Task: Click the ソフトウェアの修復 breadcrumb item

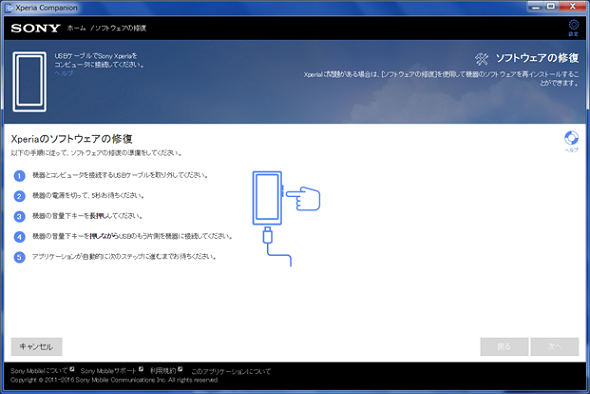Action: [x=120, y=28]
